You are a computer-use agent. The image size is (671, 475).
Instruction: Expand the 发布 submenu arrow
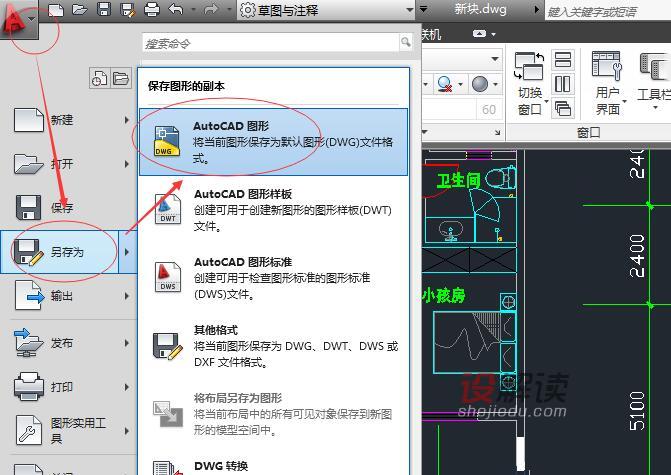(127, 343)
